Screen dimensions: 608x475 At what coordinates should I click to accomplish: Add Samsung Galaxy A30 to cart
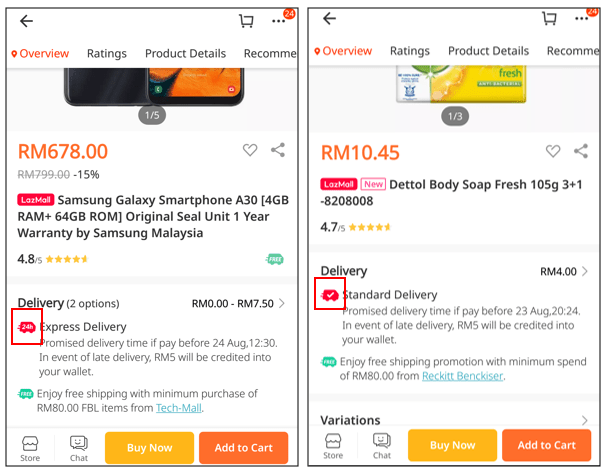(244, 448)
